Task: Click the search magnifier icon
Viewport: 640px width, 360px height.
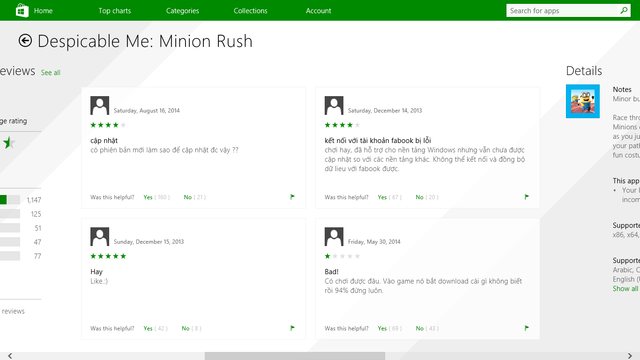Action: [x=624, y=10]
